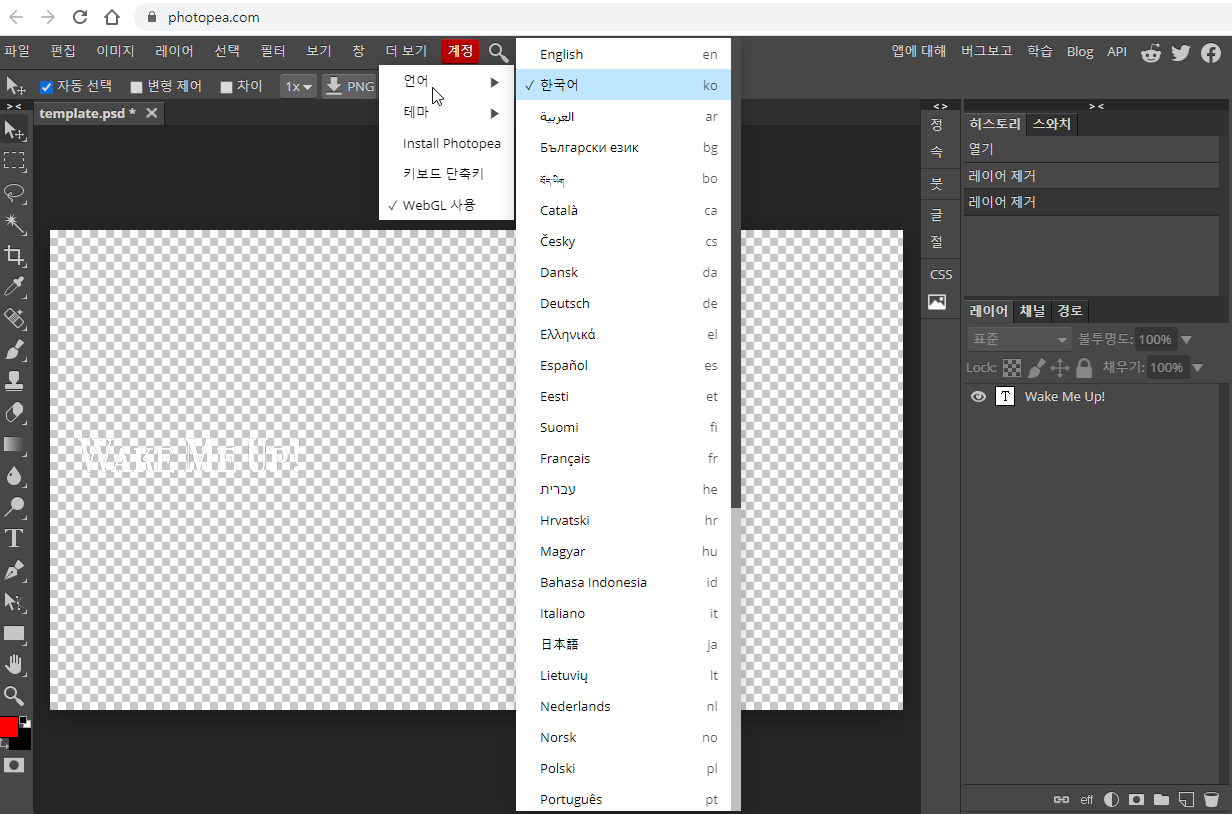1232x814 pixels.
Task: Open the Twitter icon link
Action: (x=1181, y=52)
